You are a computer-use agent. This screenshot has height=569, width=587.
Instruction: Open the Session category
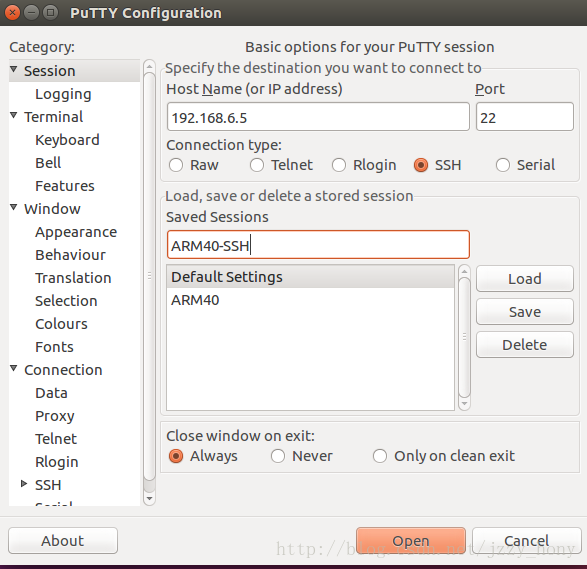click(x=49, y=71)
